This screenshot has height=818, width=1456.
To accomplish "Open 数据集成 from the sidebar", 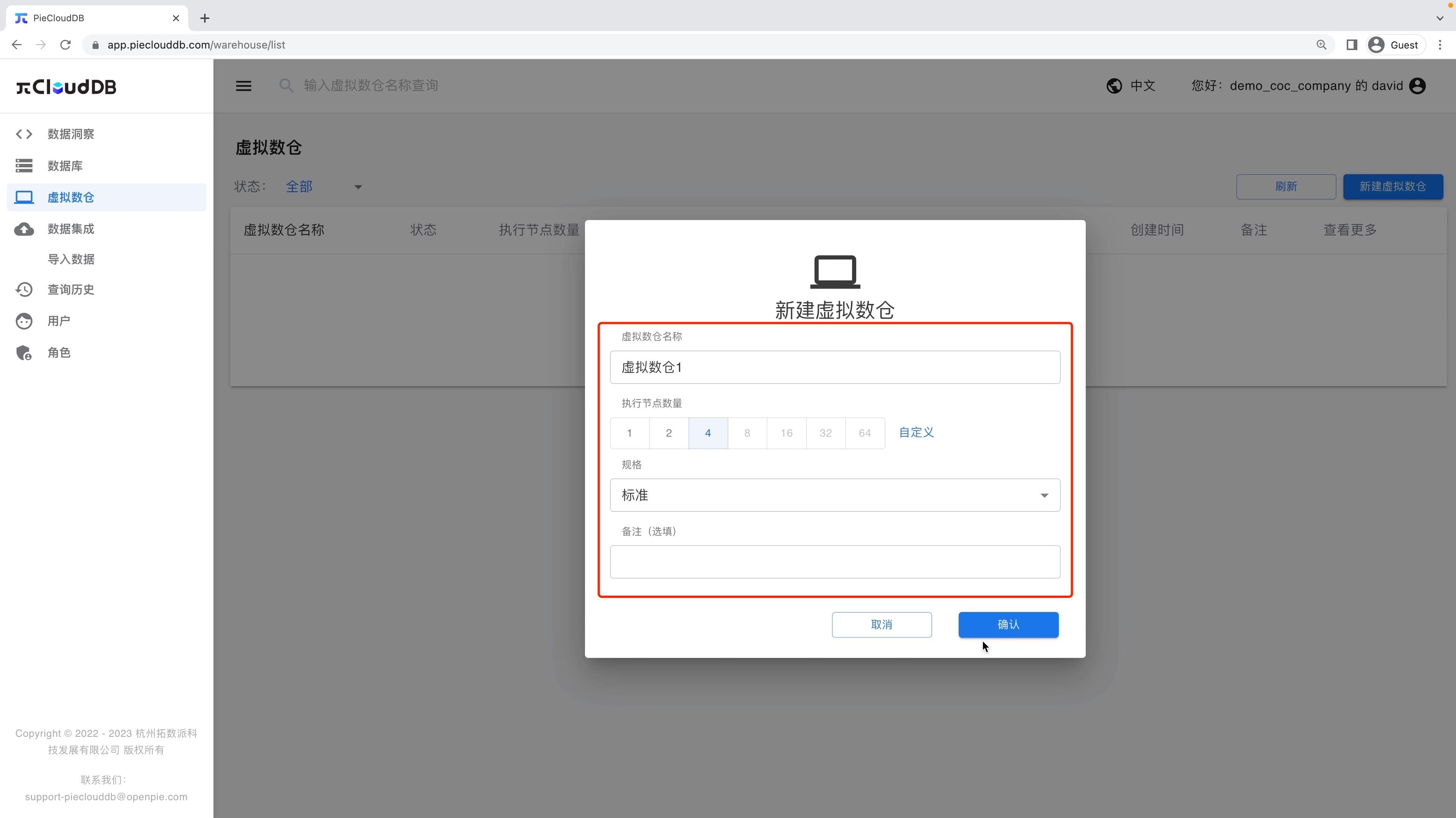I will pyautogui.click(x=71, y=229).
